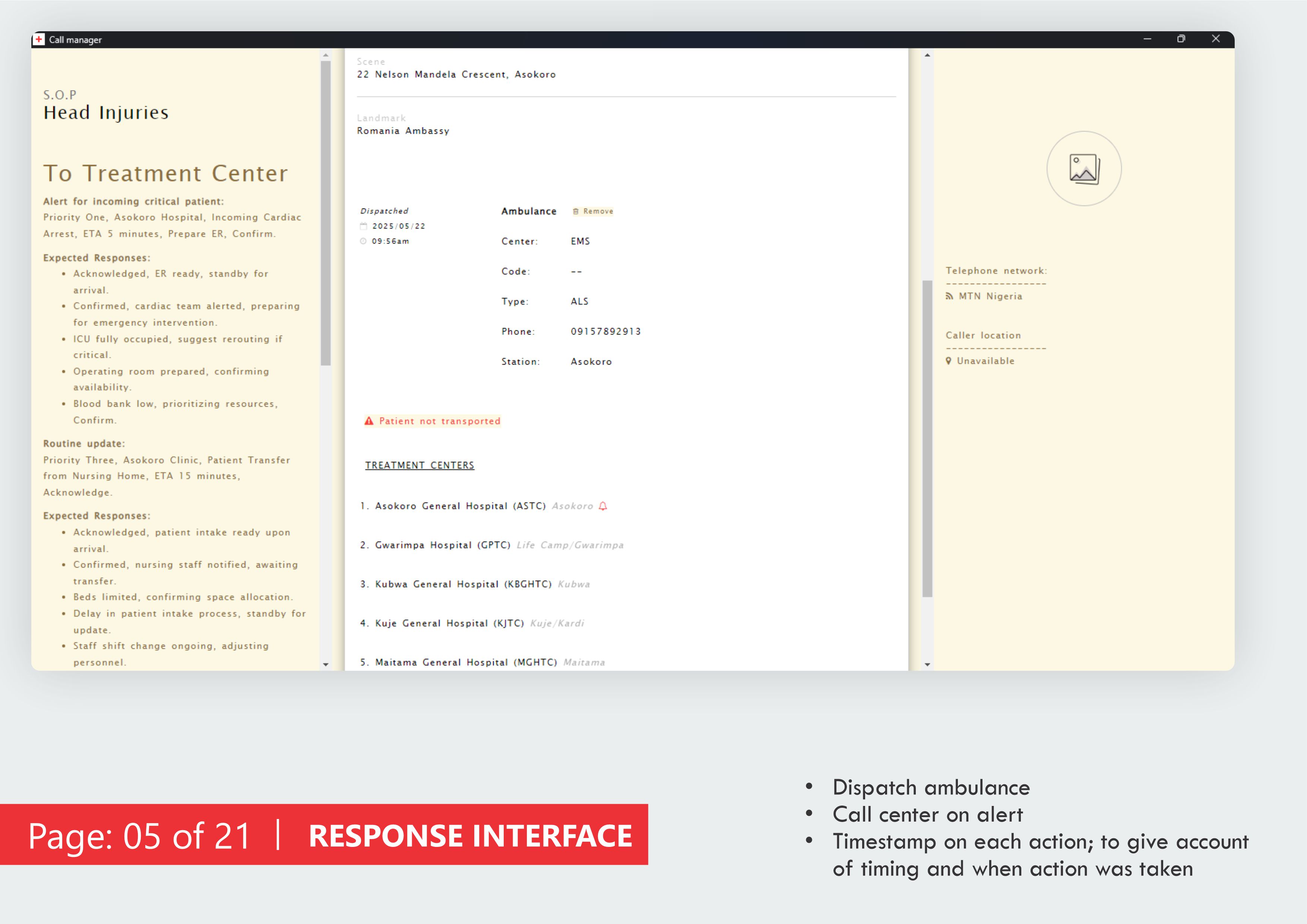Click the Head Injuries SOP title
Screen dimensions: 1307x924
(x=106, y=112)
